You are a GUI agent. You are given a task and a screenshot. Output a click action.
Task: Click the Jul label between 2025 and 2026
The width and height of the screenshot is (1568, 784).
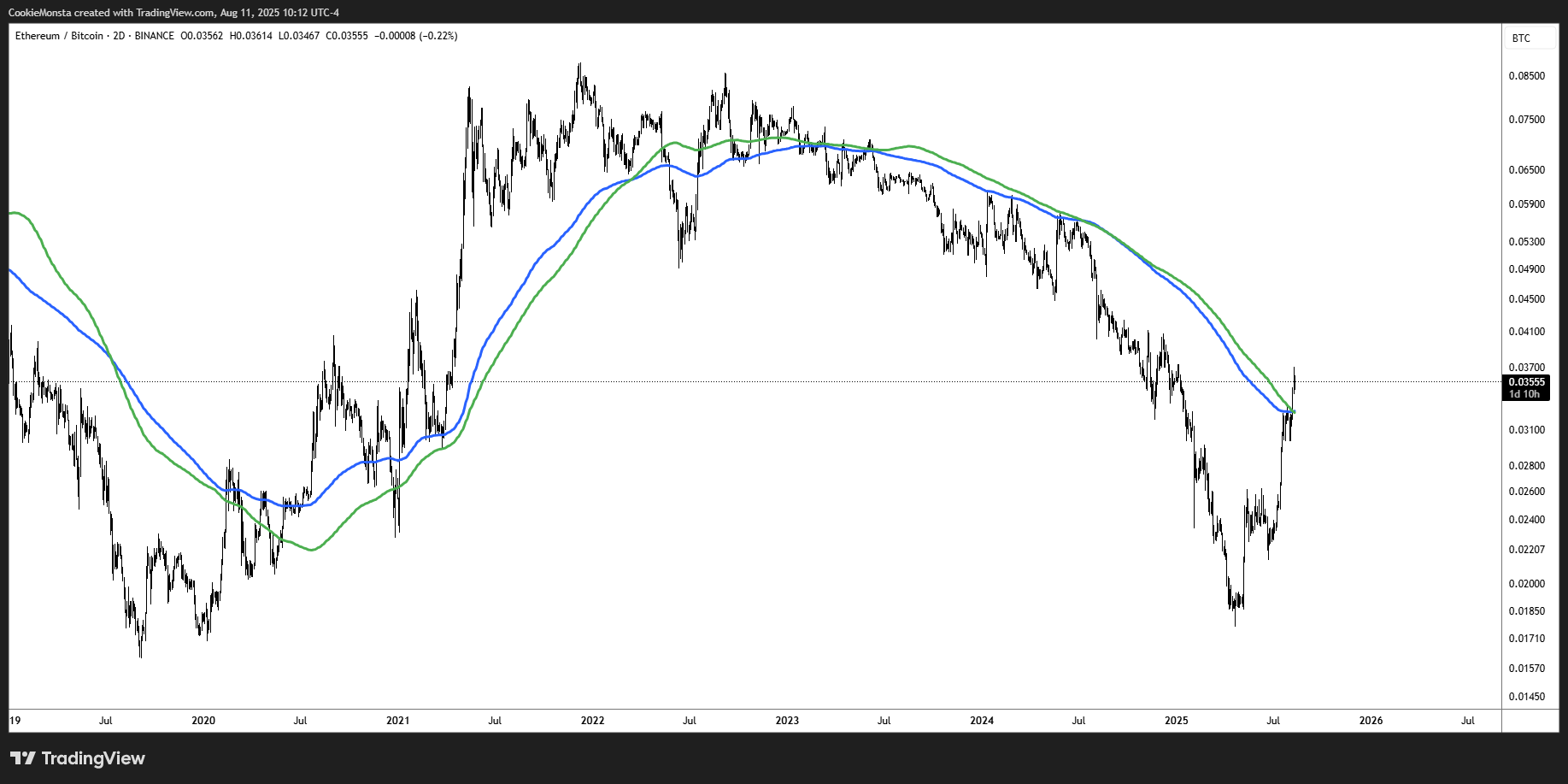(x=1273, y=721)
